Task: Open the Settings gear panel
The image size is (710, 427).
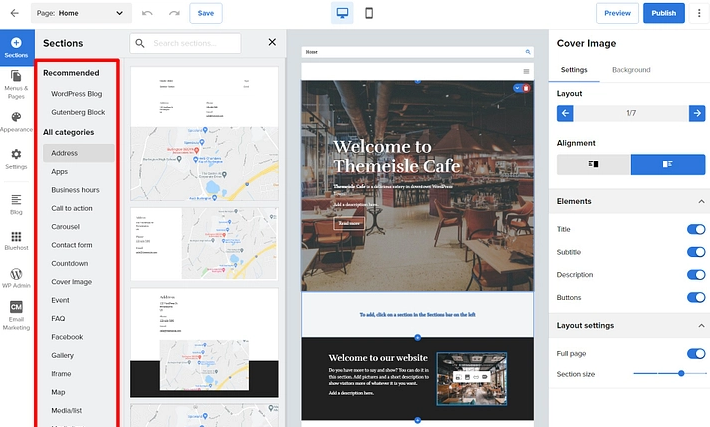Action: pyautogui.click(x=16, y=159)
